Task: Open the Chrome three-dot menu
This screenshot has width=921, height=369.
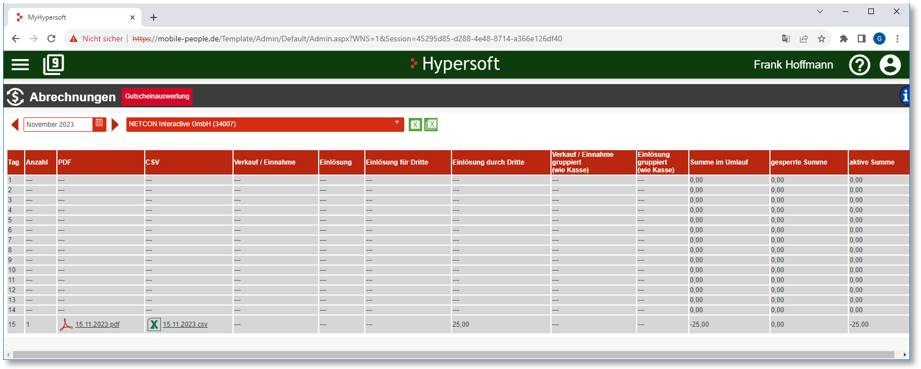Action: tap(898, 39)
